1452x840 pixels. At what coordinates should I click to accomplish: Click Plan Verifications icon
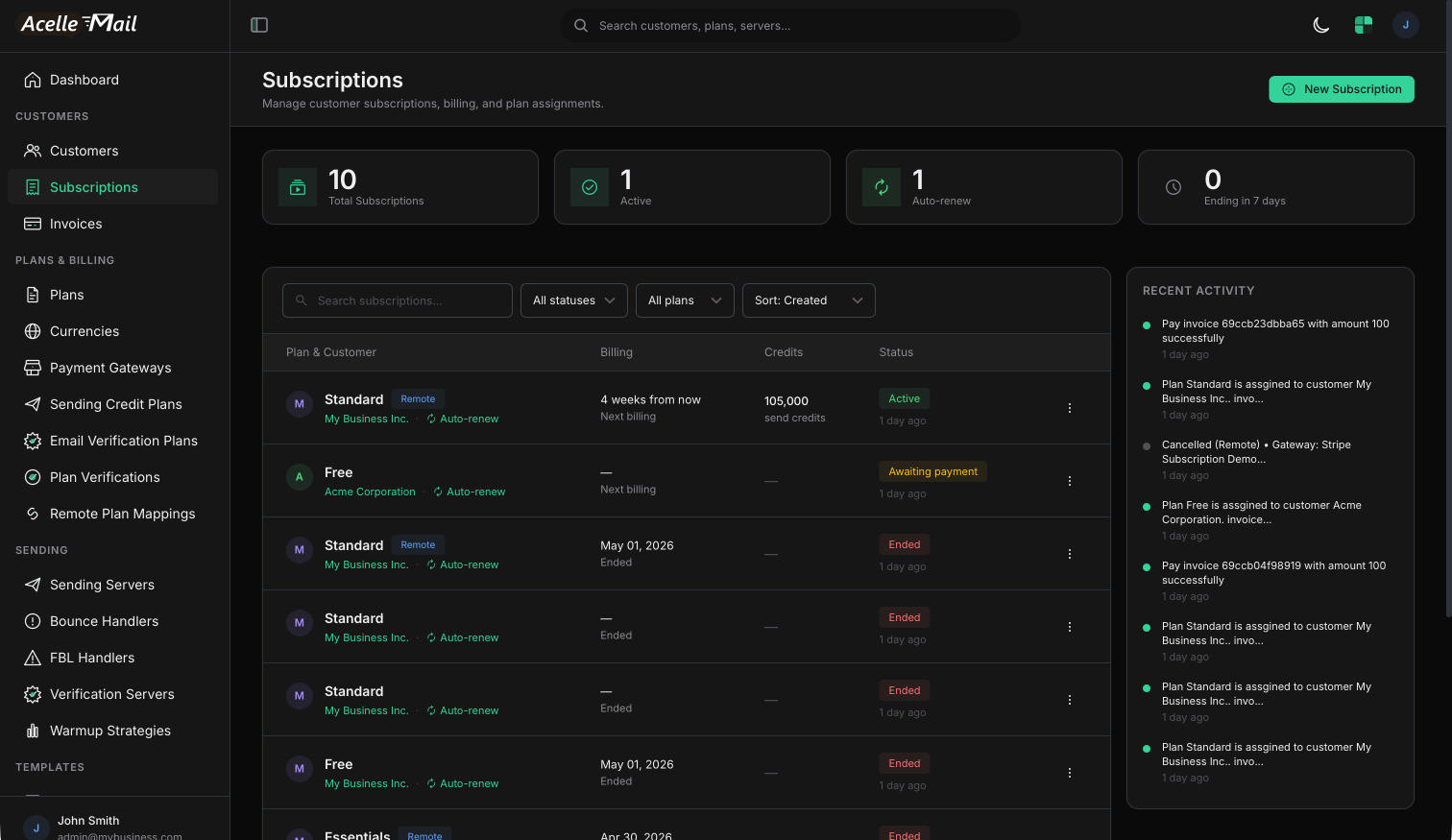33,477
